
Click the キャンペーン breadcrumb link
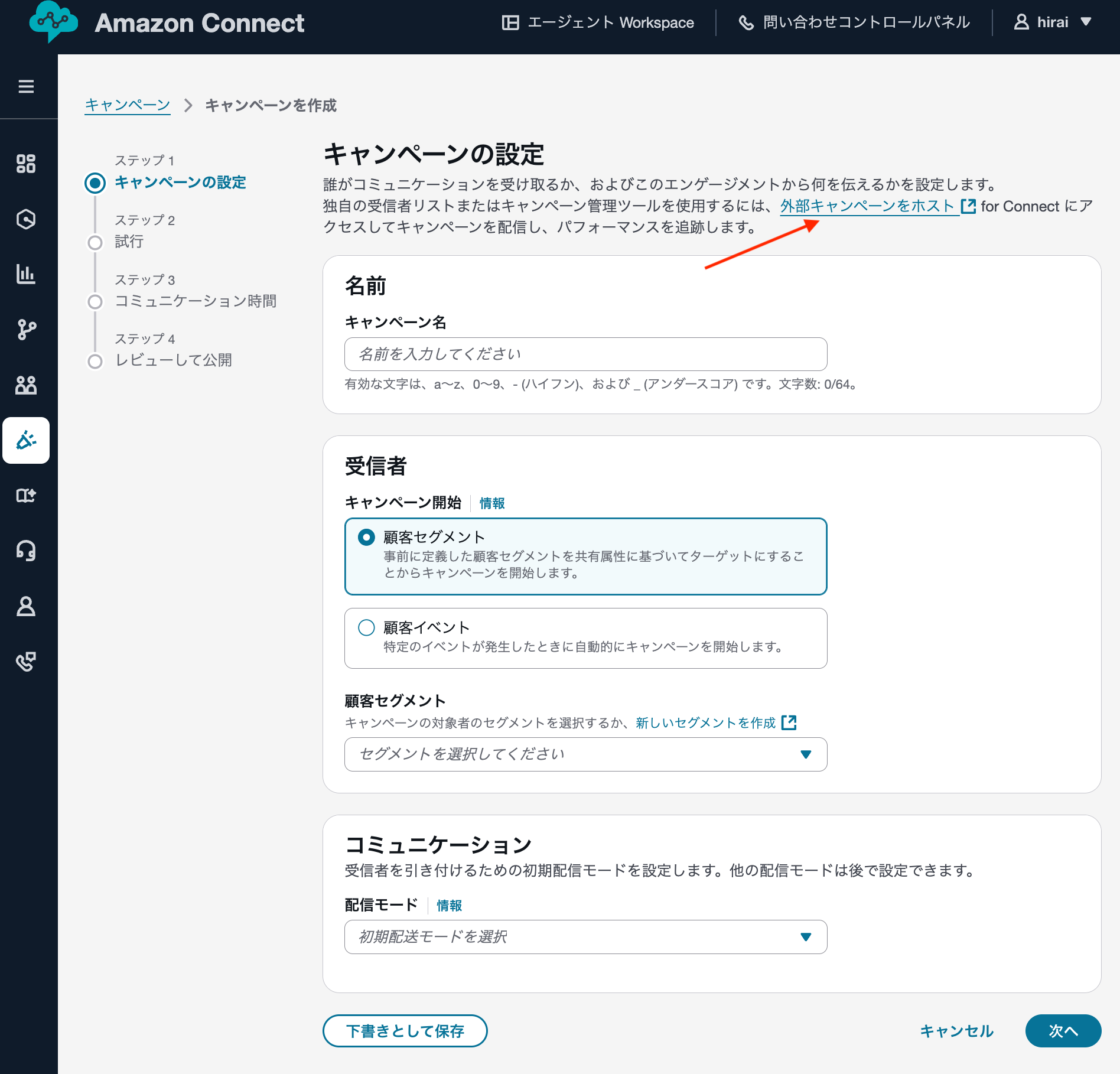click(x=128, y=105)
